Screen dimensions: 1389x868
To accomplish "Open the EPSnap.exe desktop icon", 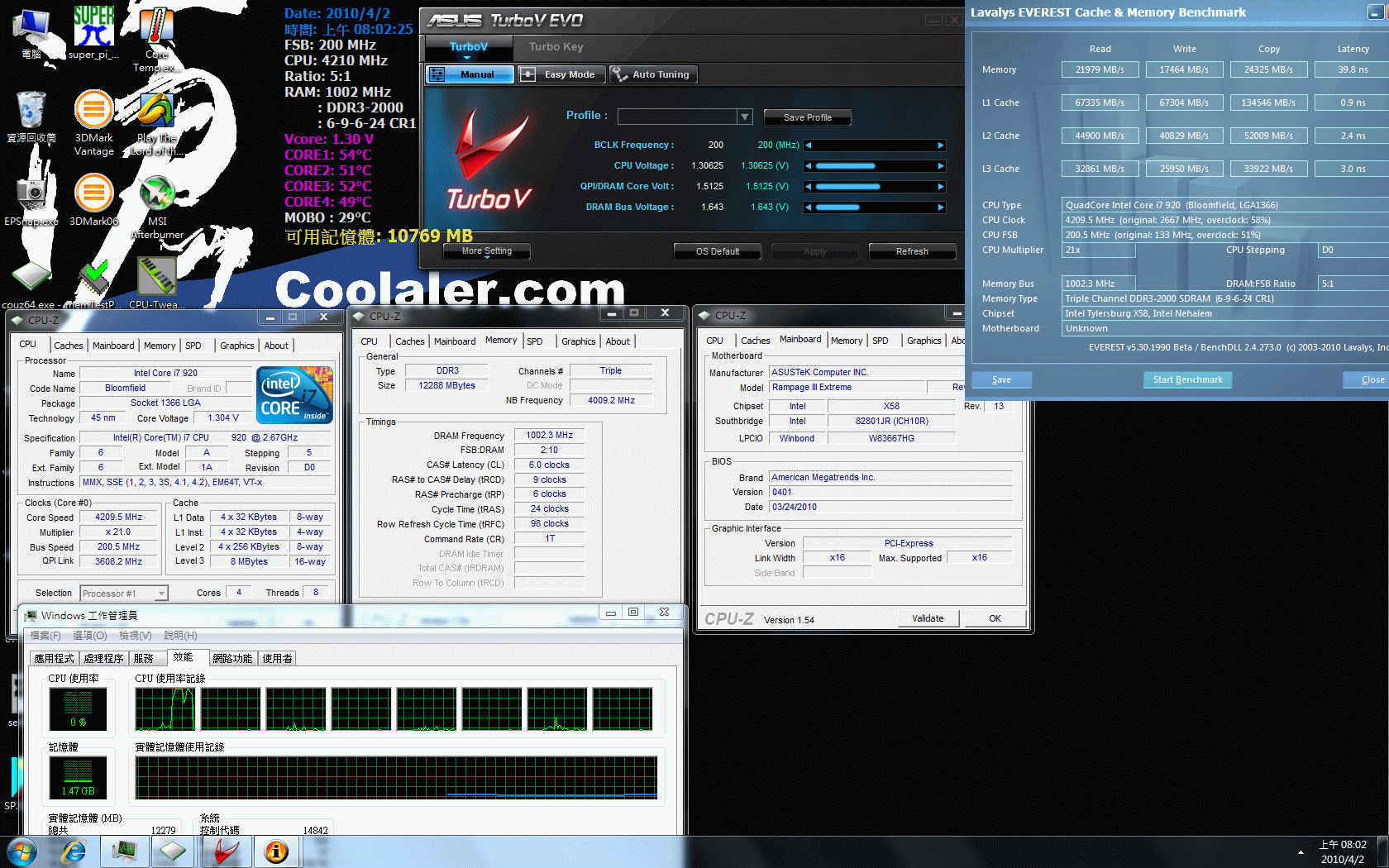I will [x=31, y=199].
